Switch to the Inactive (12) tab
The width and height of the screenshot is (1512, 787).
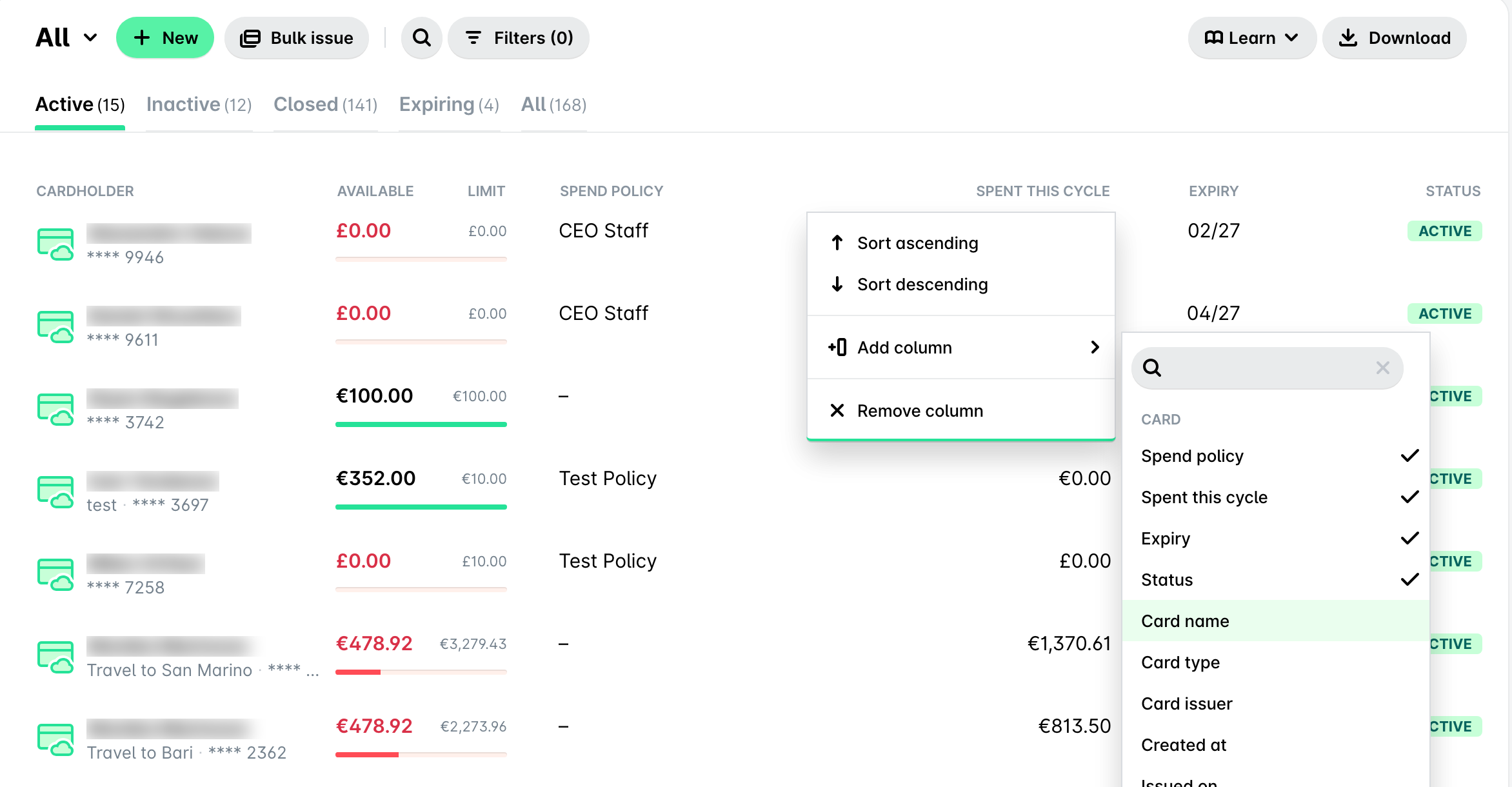[x=199, y=105]
